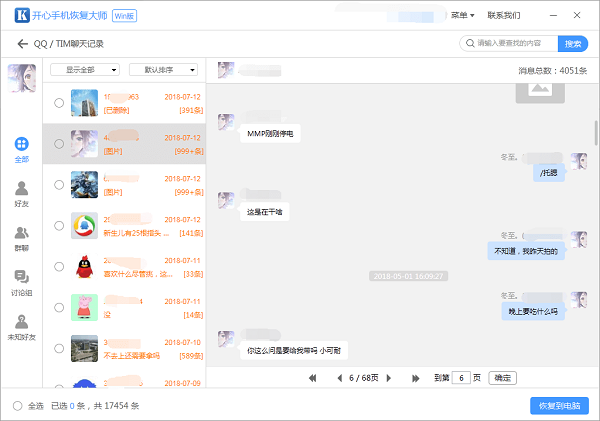This screenshot has width=600, height=421.
Task: Click the 消息总数：4051条 label
Action: pyautogui.click(x=553, y=70)
